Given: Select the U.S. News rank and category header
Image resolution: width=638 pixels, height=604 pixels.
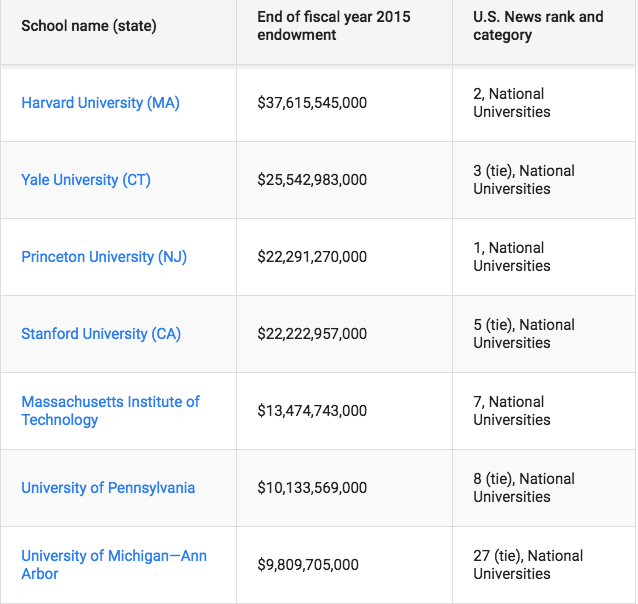Looking at the screenshot, I should (538, 26).
